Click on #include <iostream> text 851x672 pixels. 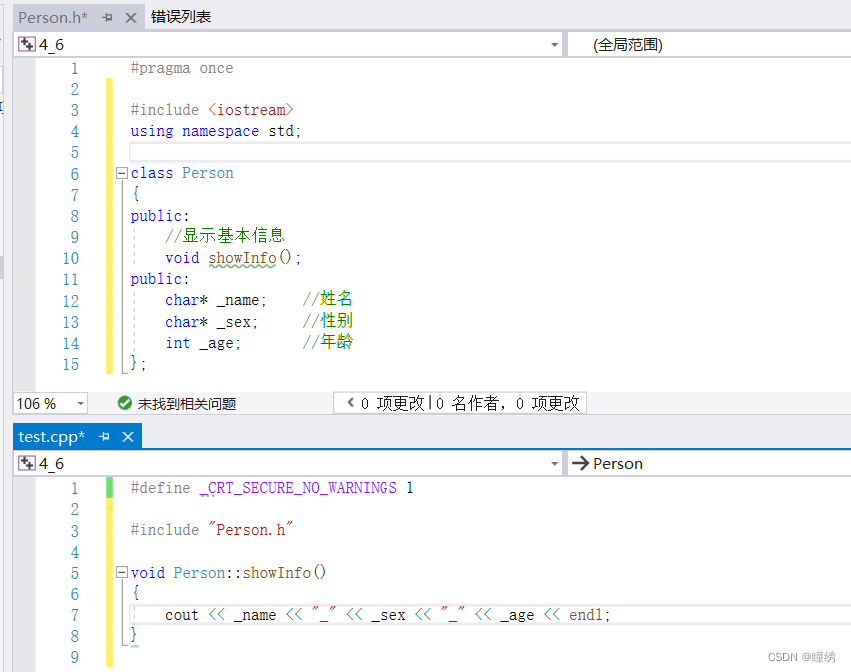coord(212,110)
